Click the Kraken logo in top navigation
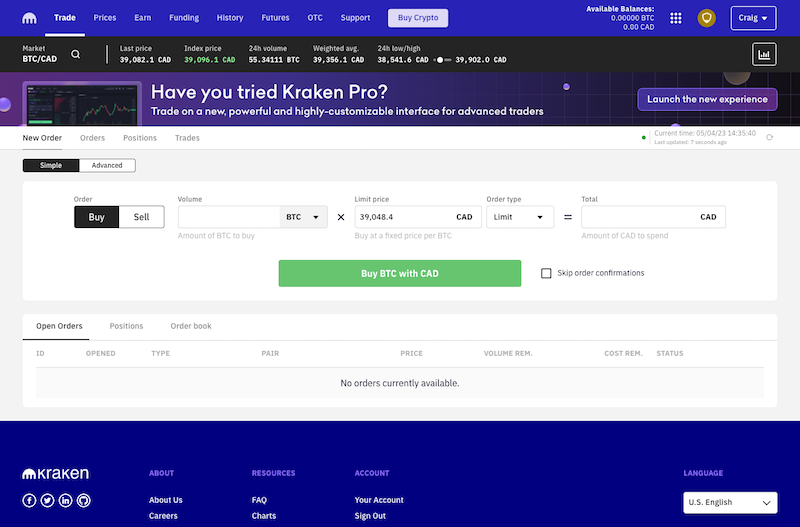800x527 pixels. pos(29,18)
